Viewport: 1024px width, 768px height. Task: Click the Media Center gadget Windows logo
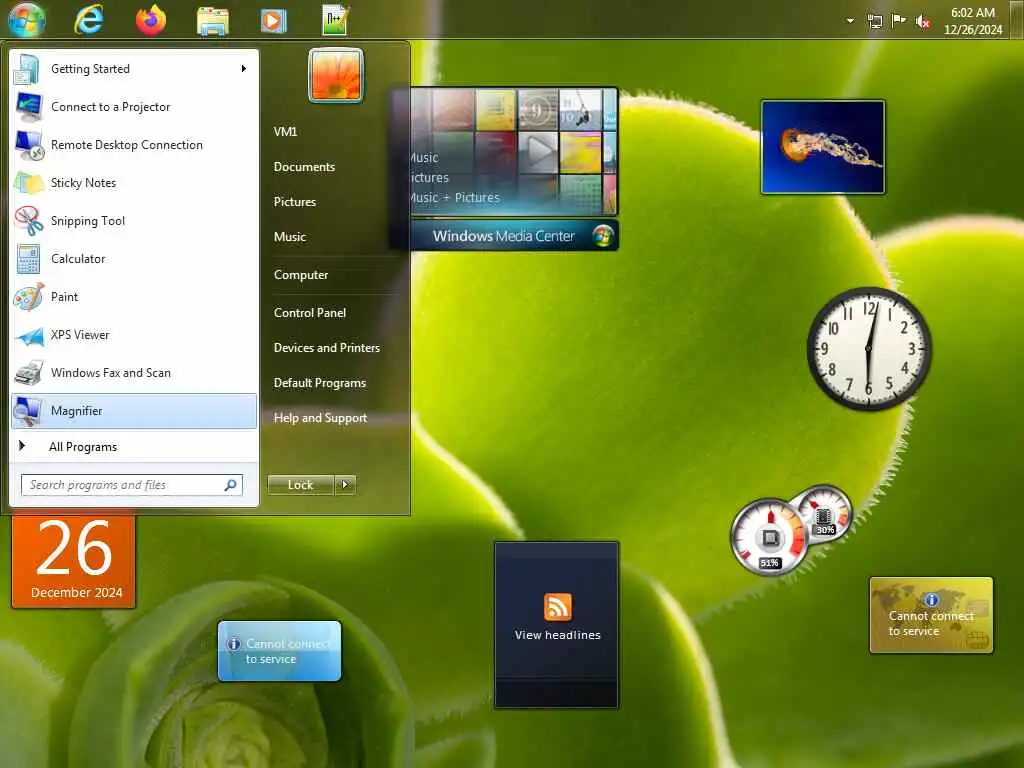pyautogui.click(x=603, y=236)
